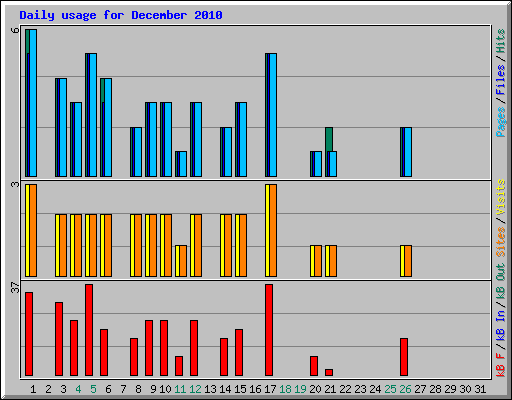Click day label "3" on the x-axis
The width and height of the screenshot is (512, 400).
(63, 389)
